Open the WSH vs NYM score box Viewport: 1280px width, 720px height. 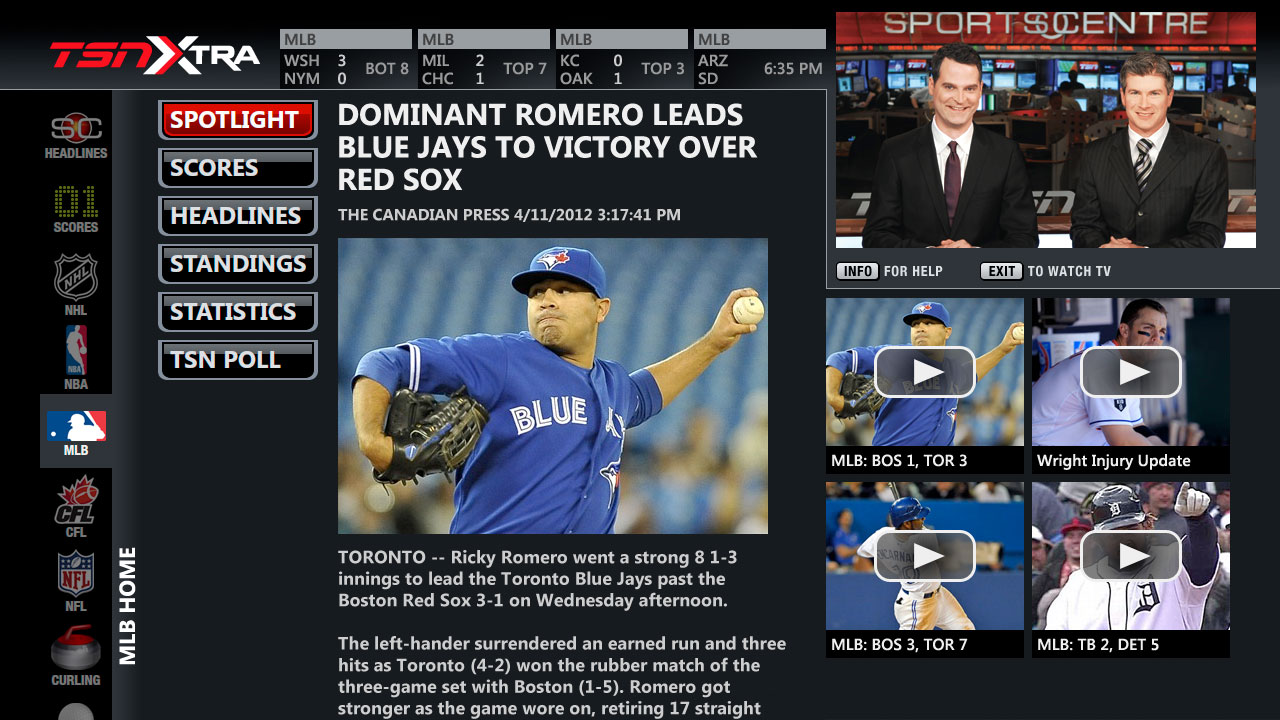click(x=346, y=59)
